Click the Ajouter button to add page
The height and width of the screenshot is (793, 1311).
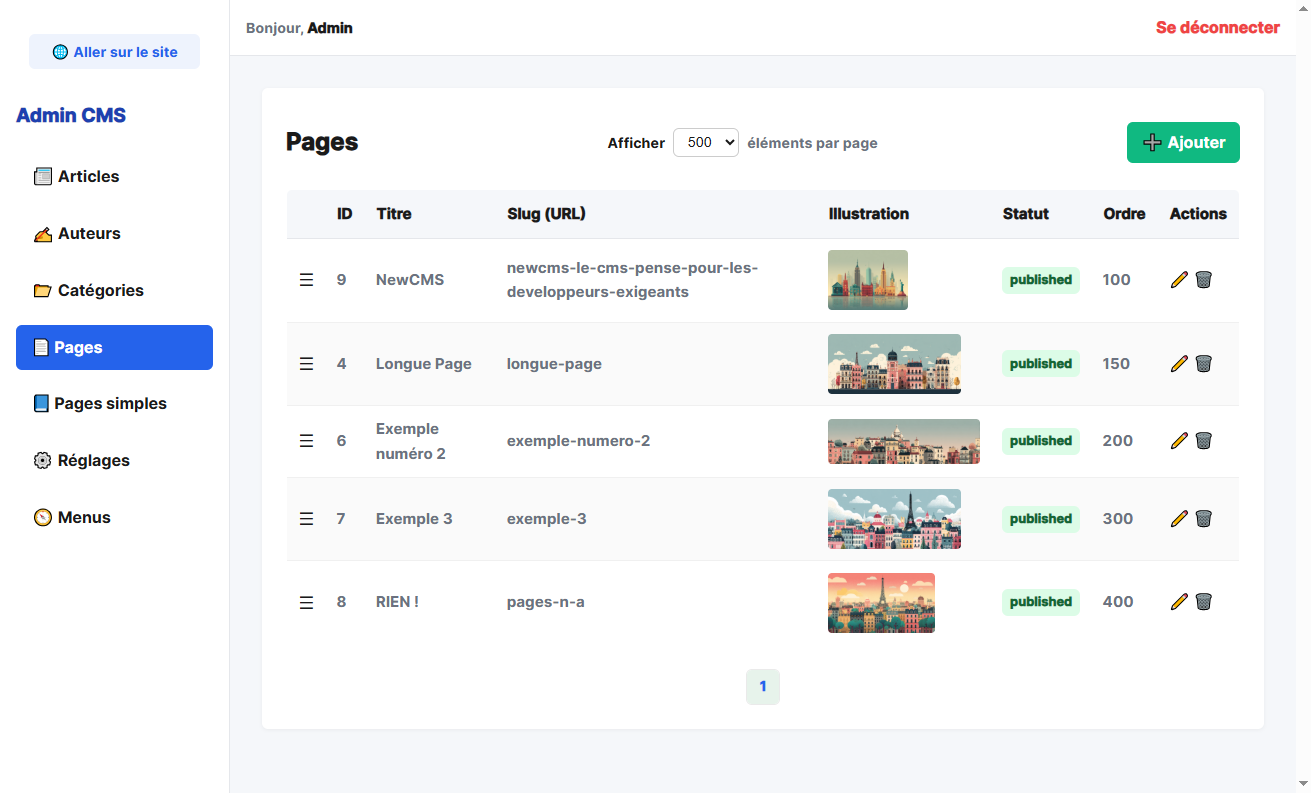[1183, 142]
